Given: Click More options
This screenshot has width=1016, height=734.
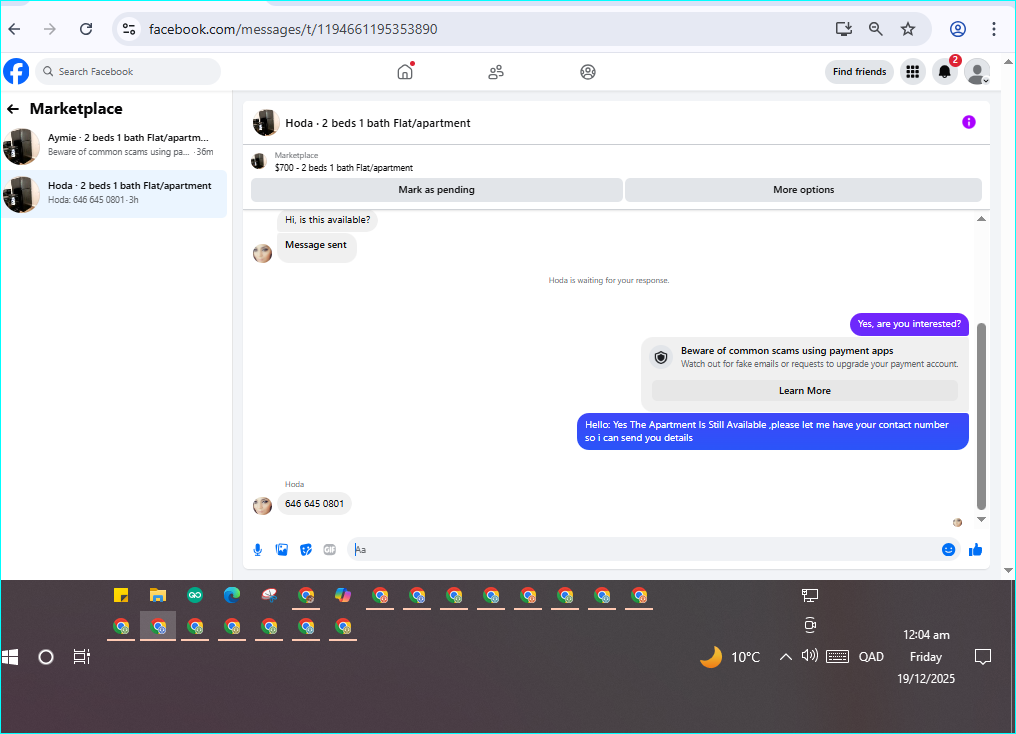Looking at the screenshot, I should [x=803, y=190].
